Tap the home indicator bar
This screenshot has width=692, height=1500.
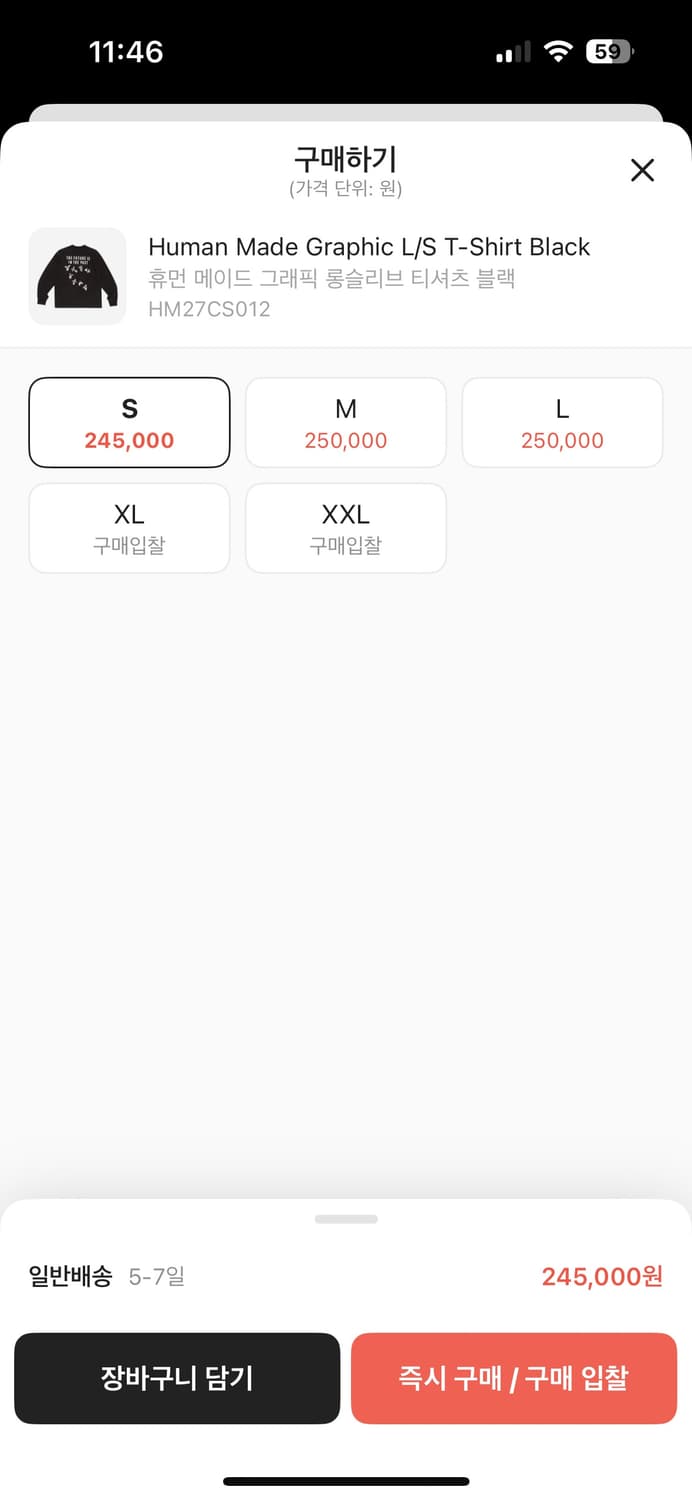346,1481
